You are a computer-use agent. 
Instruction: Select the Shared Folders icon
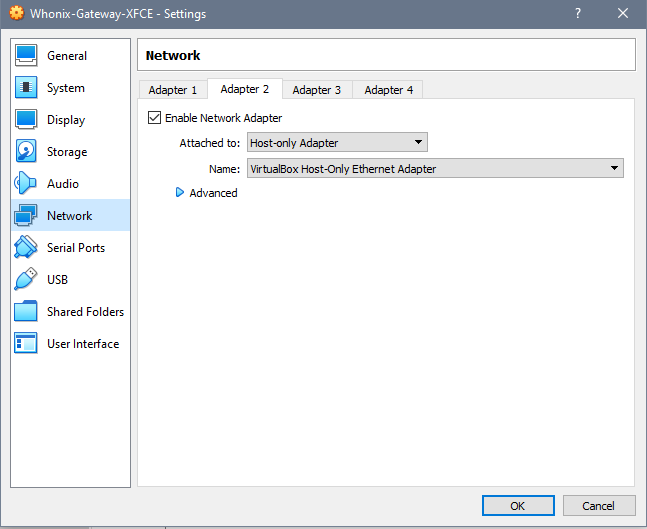click(27, 312)
